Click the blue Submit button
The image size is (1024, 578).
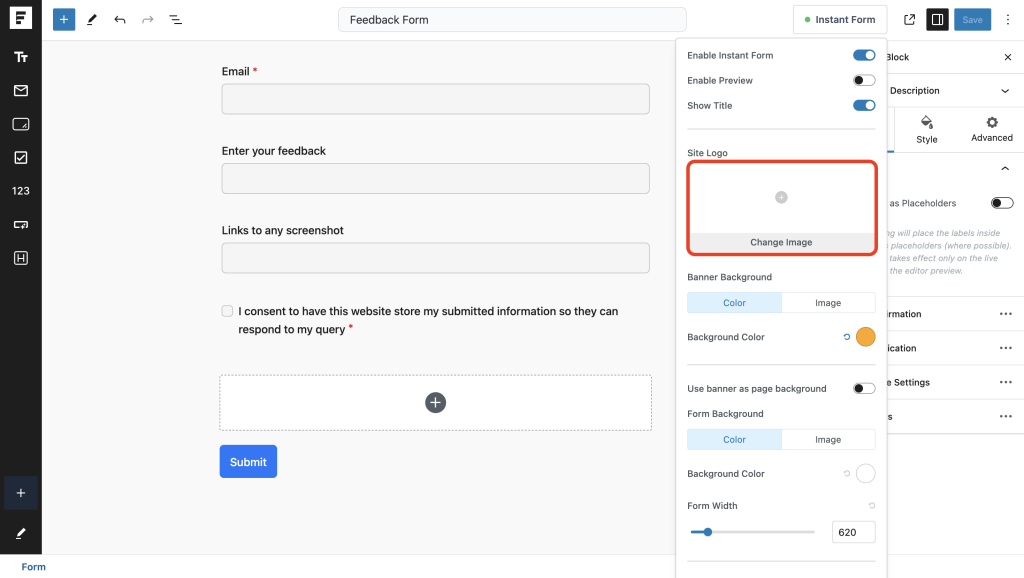[x=248, y=461]
